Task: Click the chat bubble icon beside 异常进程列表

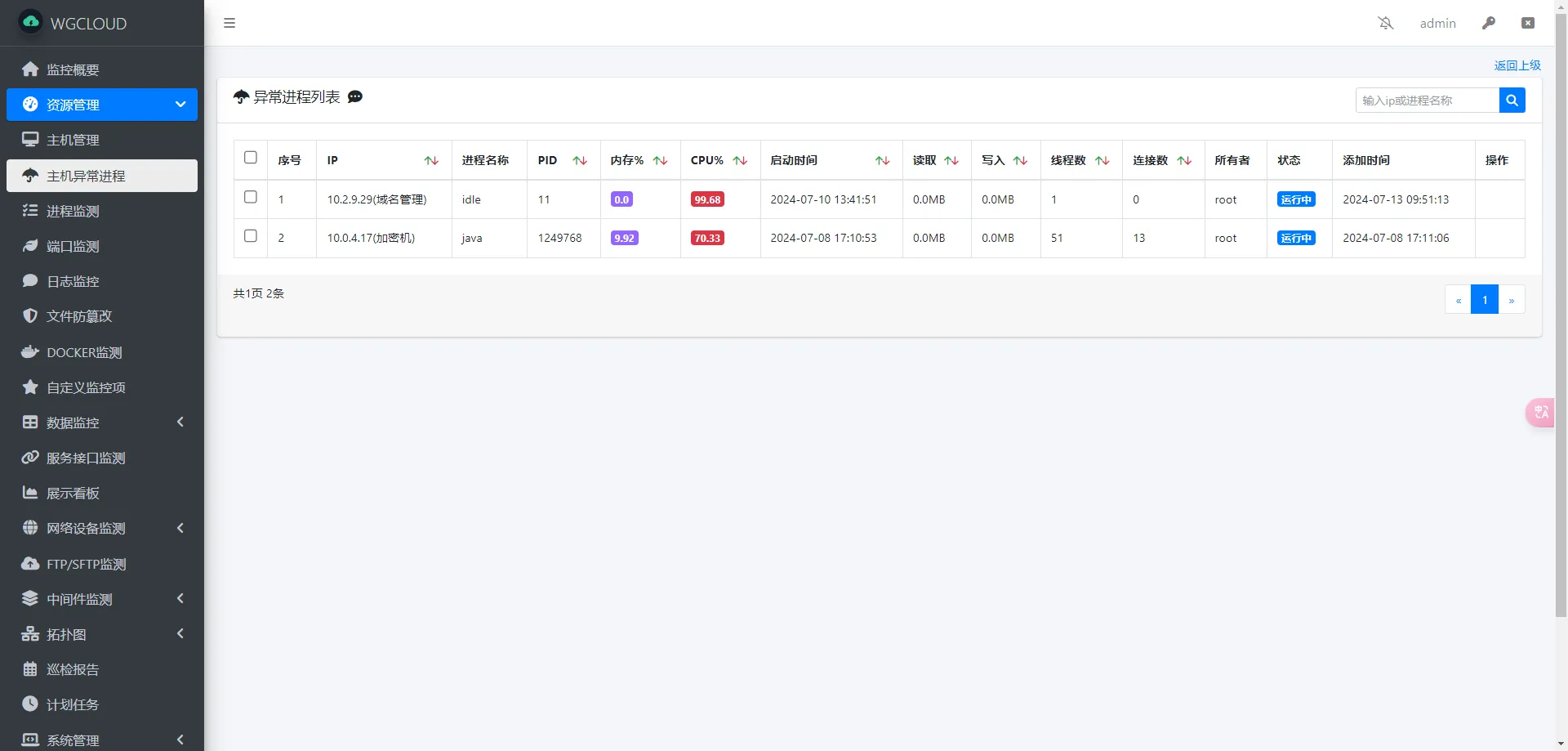Action: (355, 96)
